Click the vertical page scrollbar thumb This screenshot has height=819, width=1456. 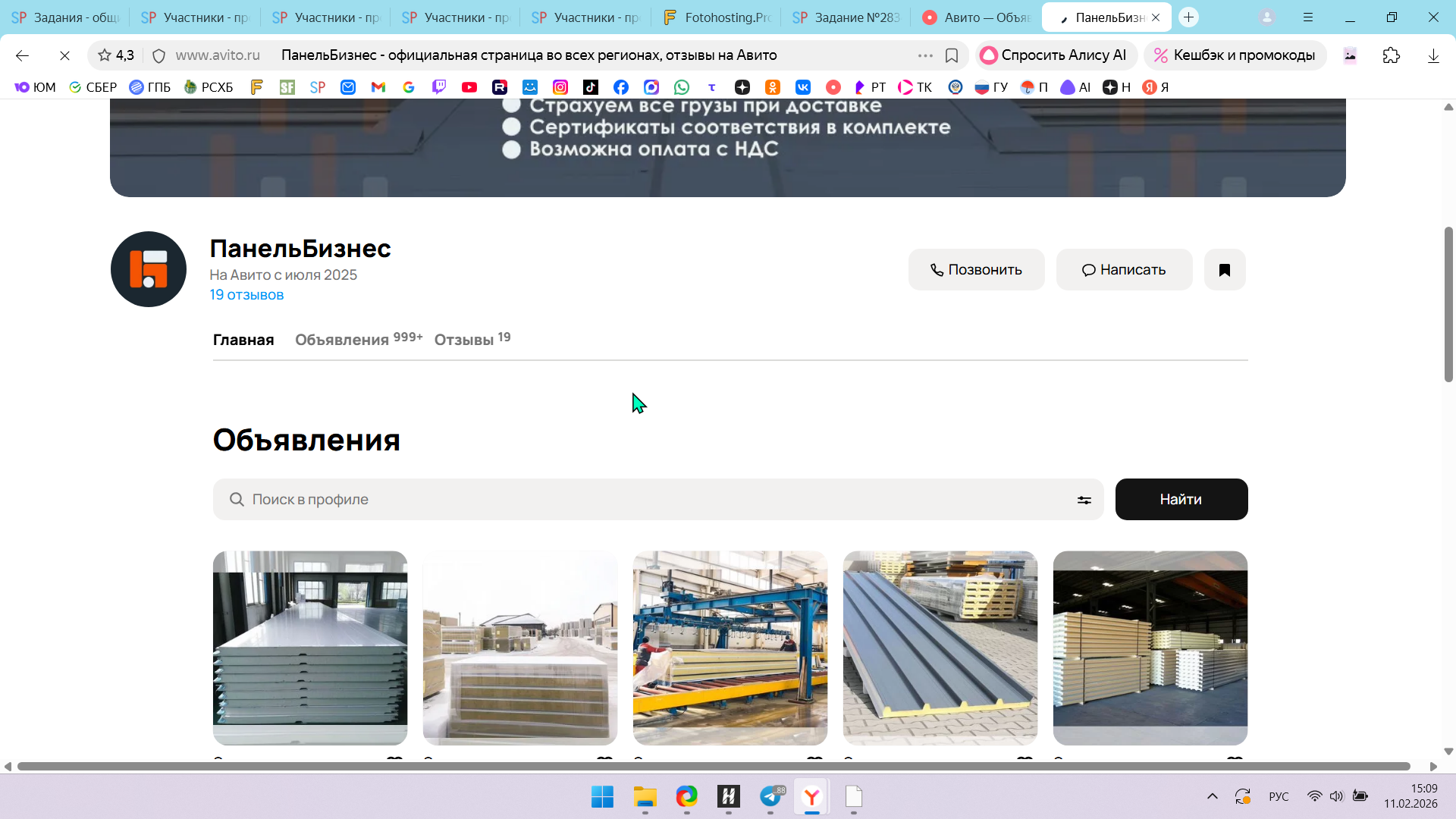[x=1448, y=303]
